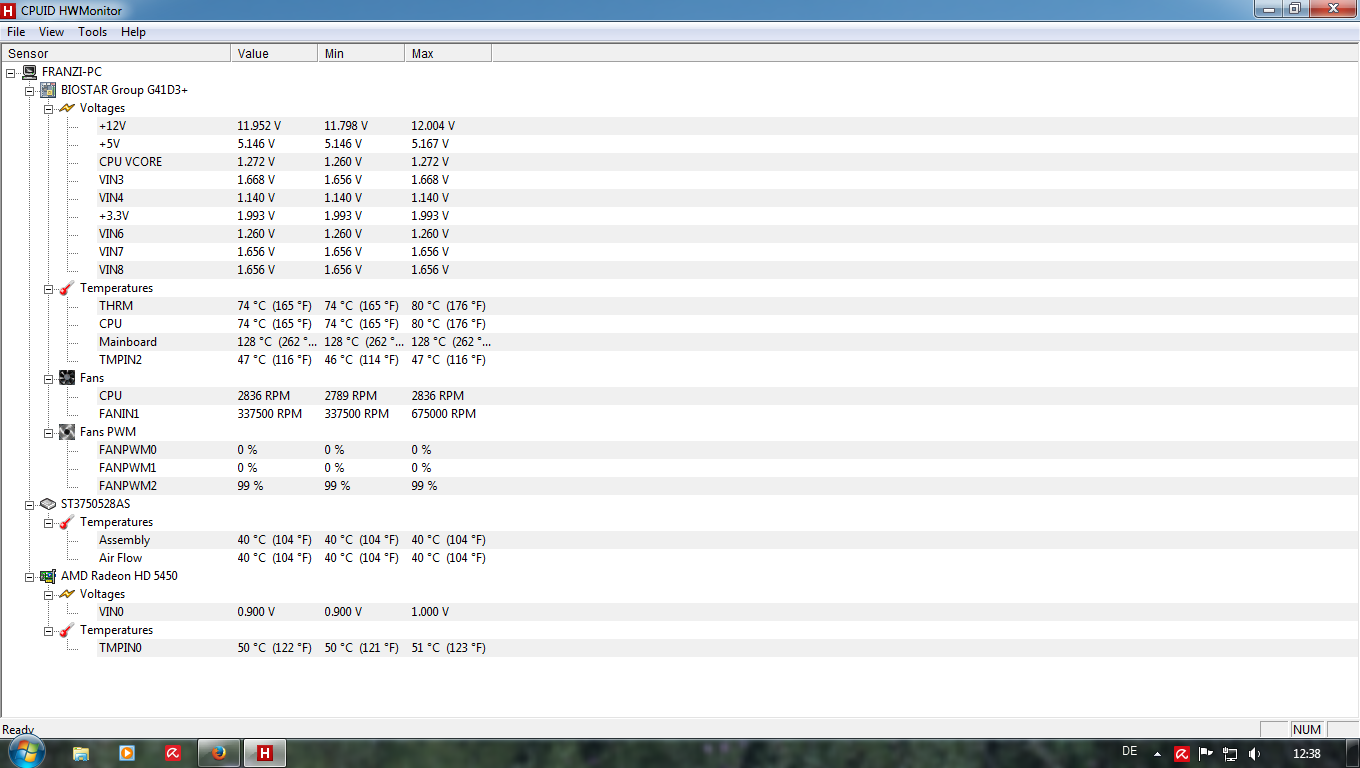Click the Fans node fan icon
Image resolution: width=1360 pixels, height=768 pixels.
[67, 378]
